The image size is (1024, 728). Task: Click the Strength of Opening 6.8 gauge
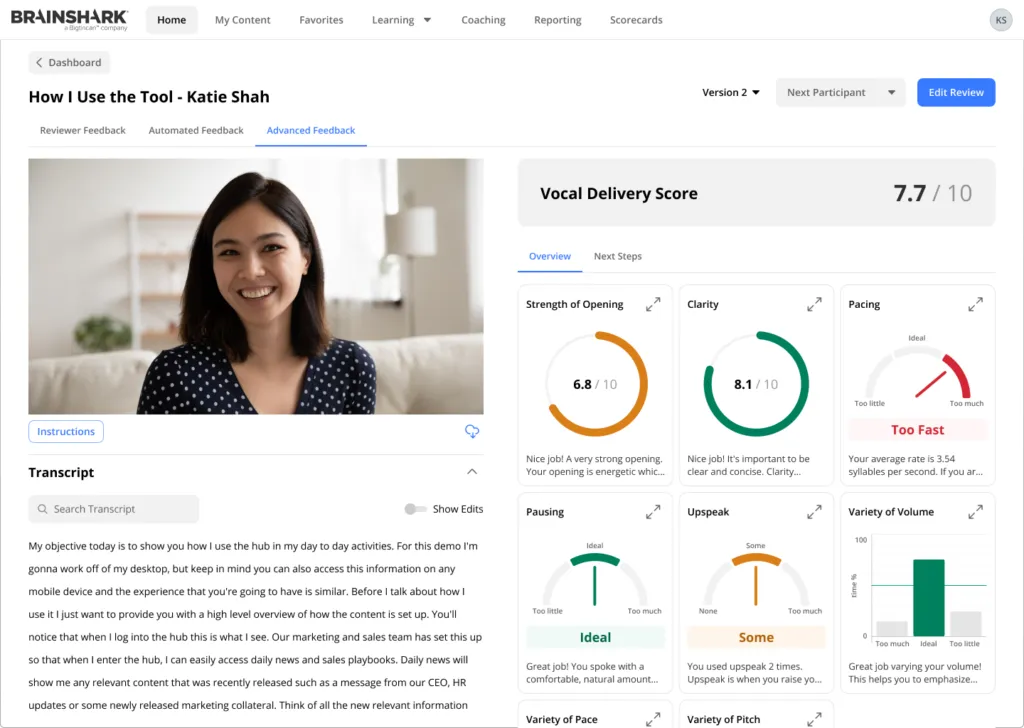596,384
